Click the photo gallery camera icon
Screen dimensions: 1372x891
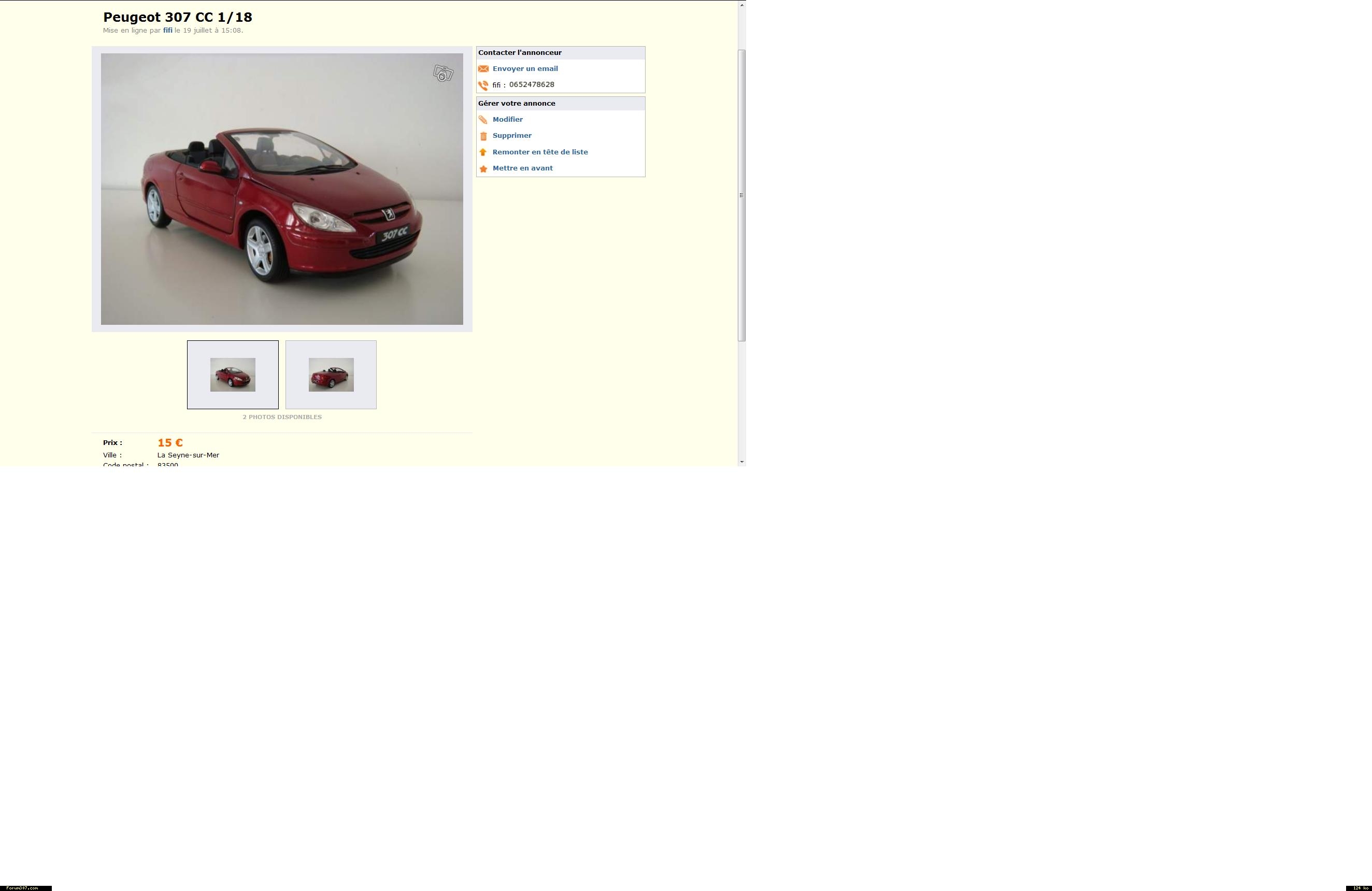(x=442, y=73)
